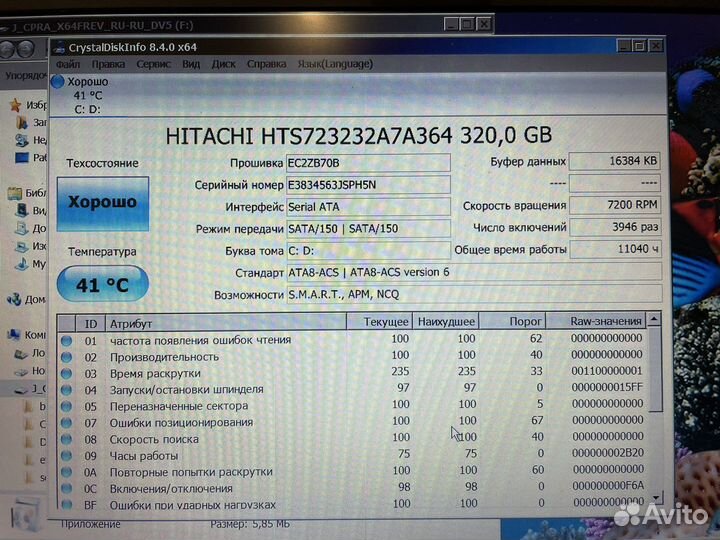The width and height of the screenshot is (720, 540).
Task: Click the Возможности S.M.A.R.T., APM, NCQ field
Action: [474, 294]
